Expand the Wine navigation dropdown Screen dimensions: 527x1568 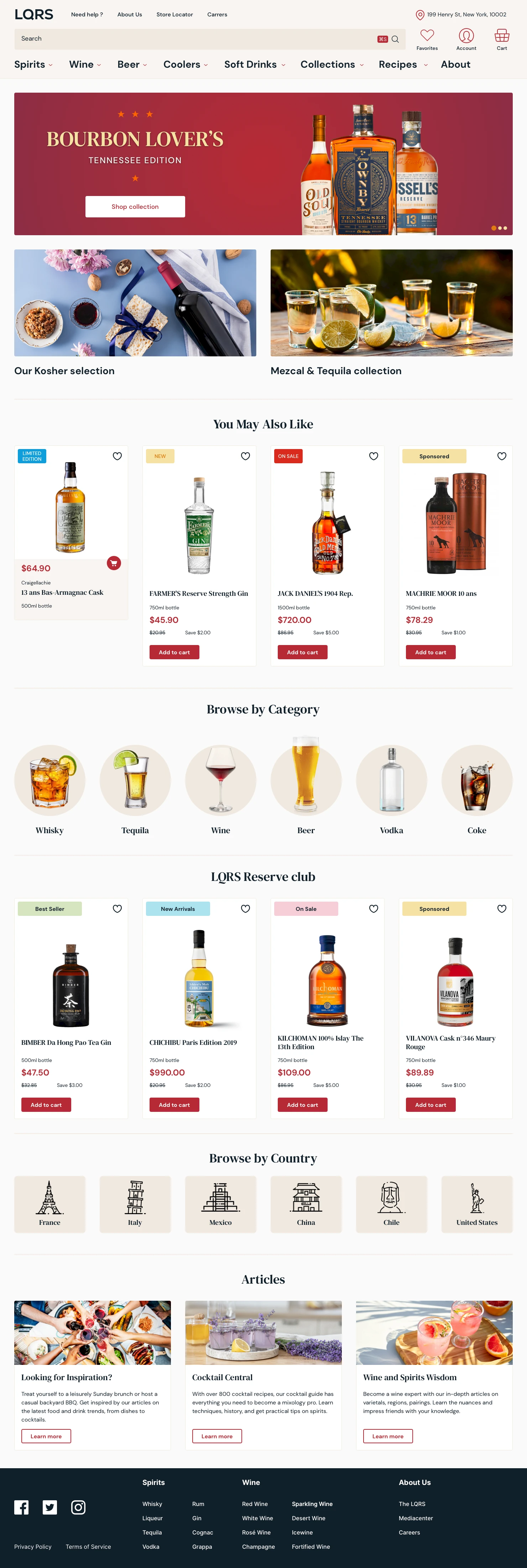85,65
